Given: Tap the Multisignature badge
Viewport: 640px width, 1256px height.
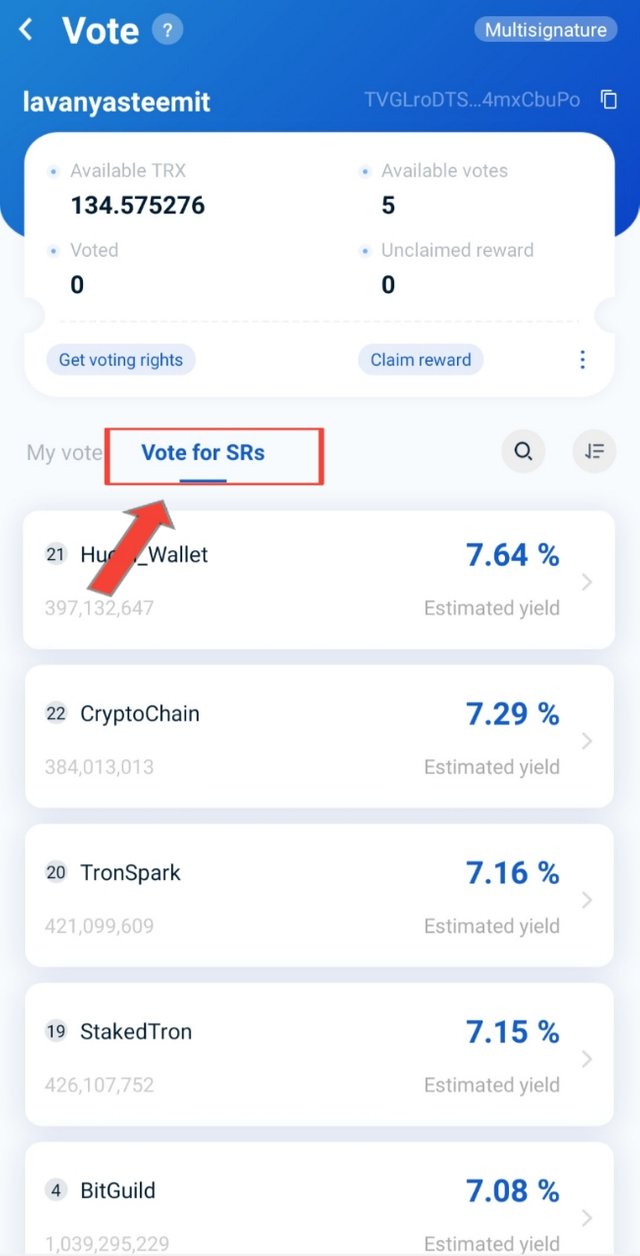Looking at the screenshot, I should (x=546, y=30).
